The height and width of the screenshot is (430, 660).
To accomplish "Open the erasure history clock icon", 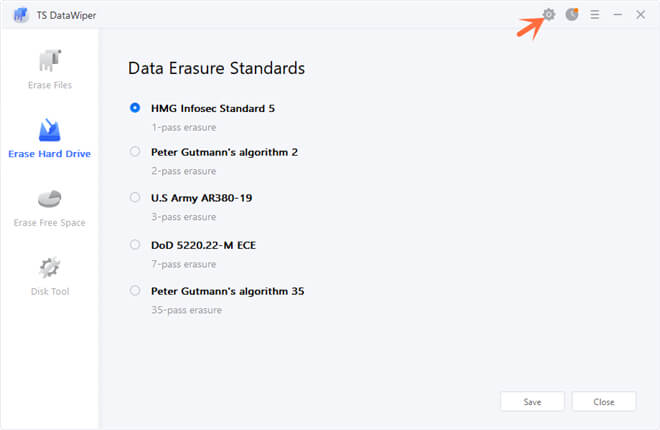I will (572, 15).
